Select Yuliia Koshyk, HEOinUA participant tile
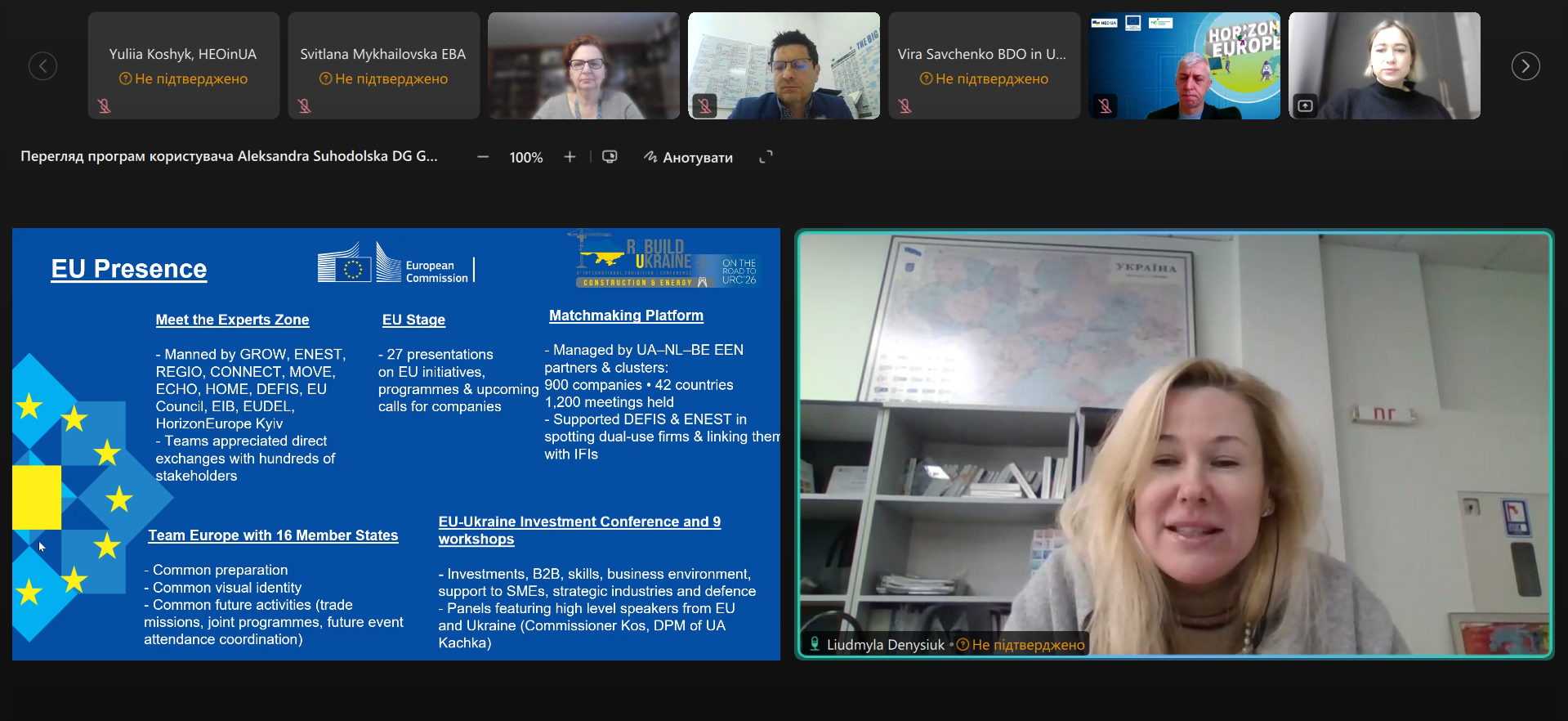The image size is (1568, 721). coord(183,65)
